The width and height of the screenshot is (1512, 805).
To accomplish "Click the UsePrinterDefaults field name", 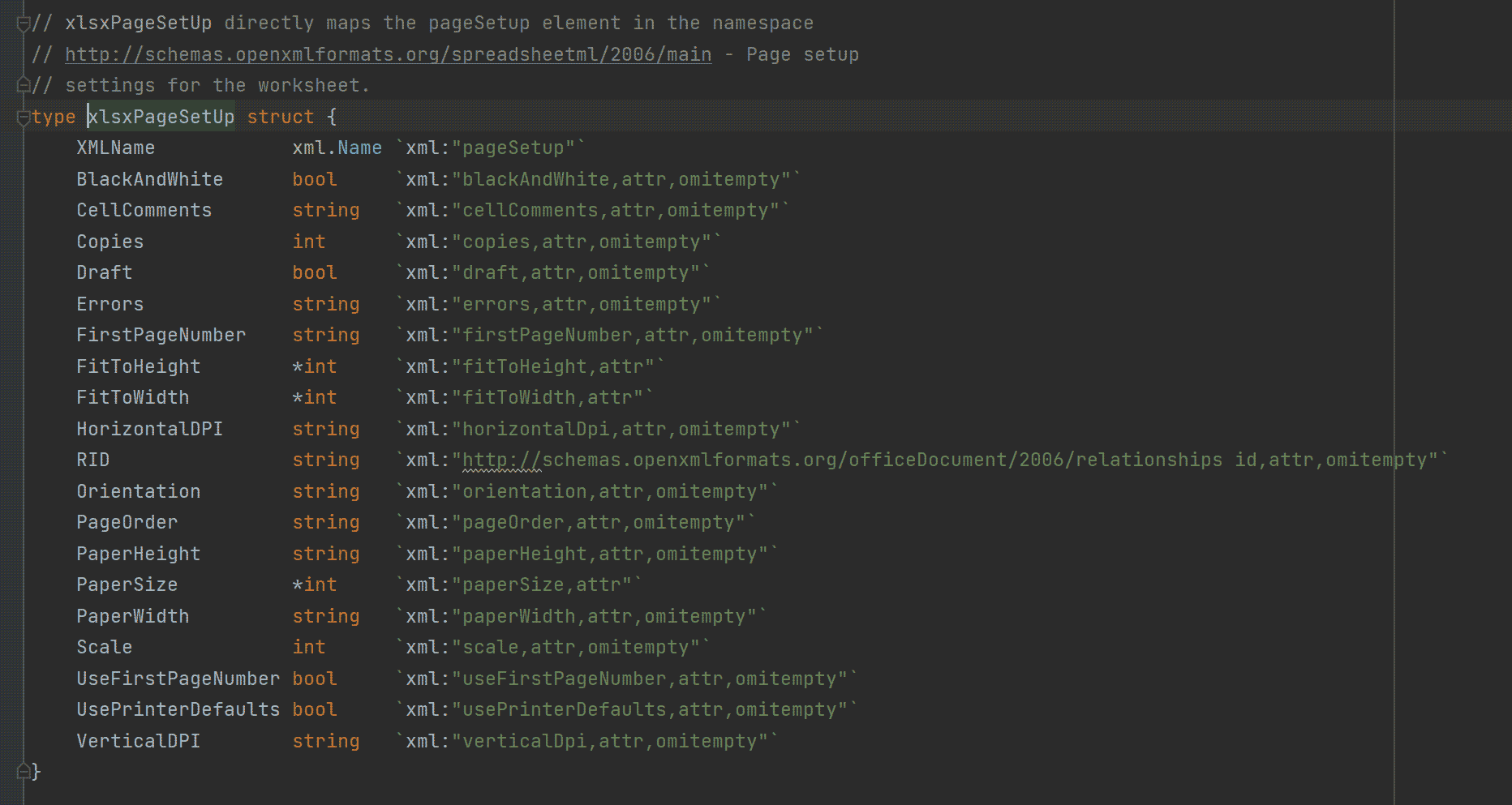I will (178, 710).
